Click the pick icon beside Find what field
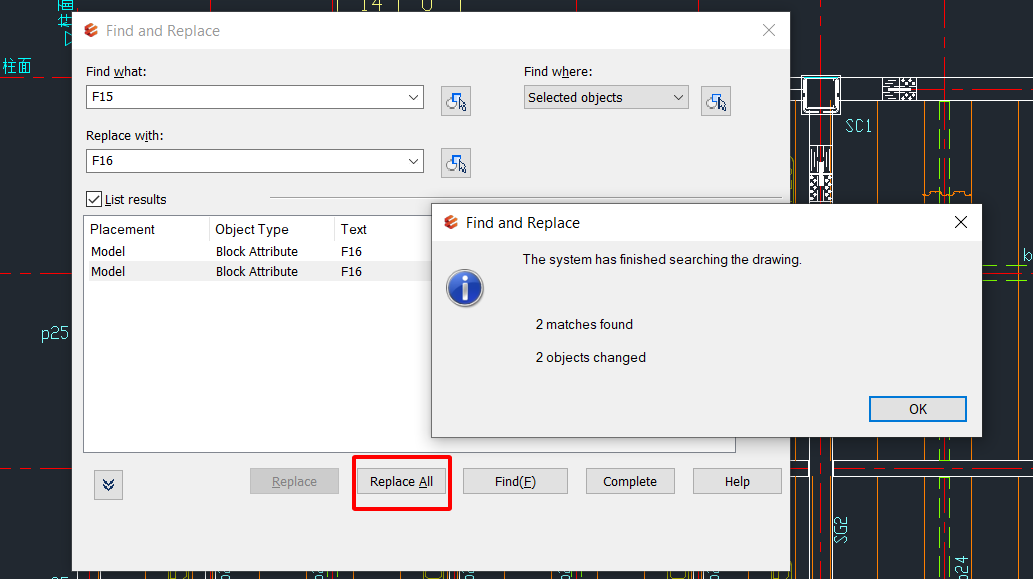 pos(456,101)
